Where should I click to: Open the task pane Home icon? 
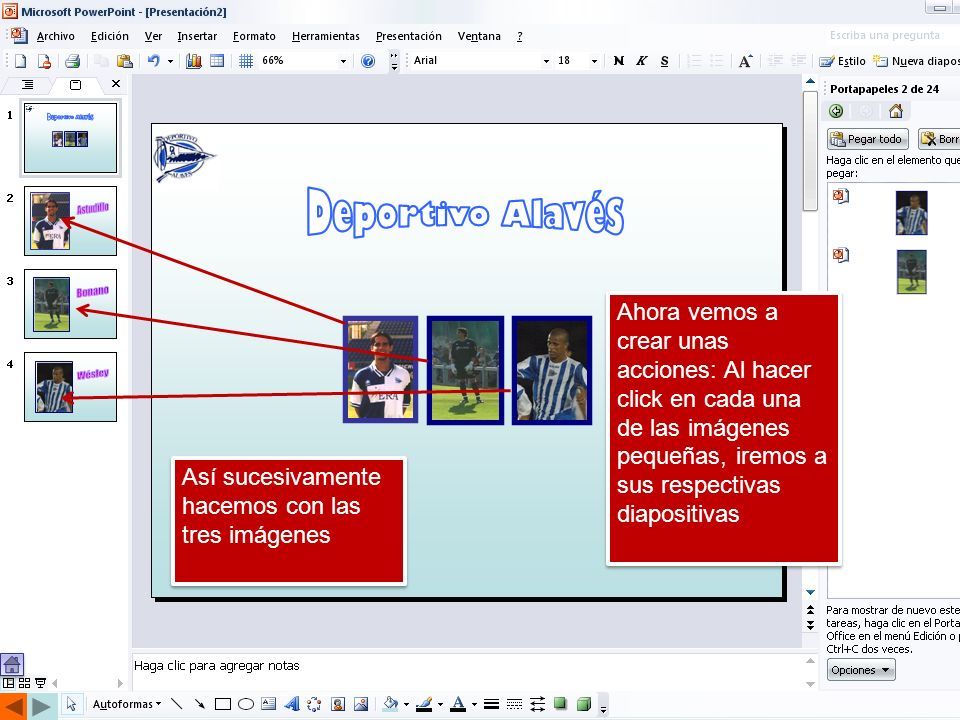tap(896, 111)
